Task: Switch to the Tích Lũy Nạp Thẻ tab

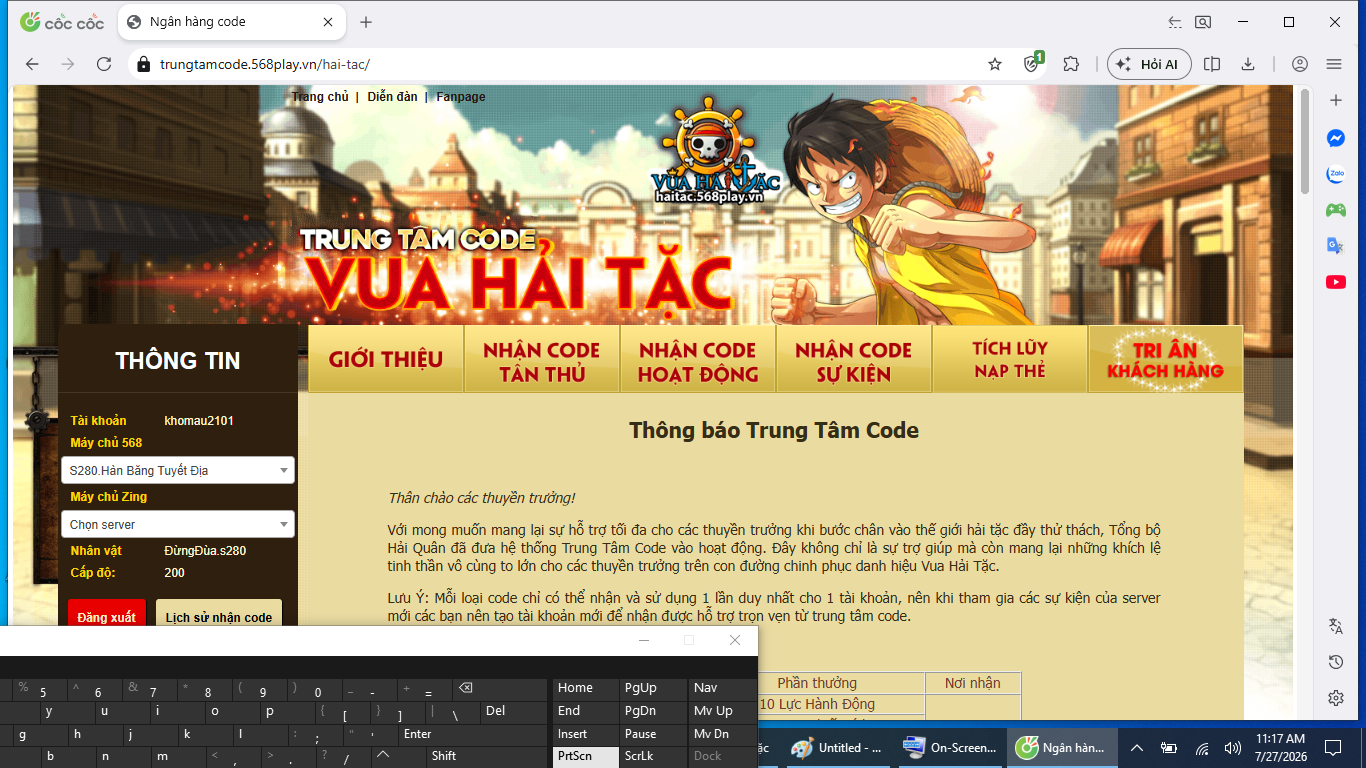Action: pos(1009,359)
